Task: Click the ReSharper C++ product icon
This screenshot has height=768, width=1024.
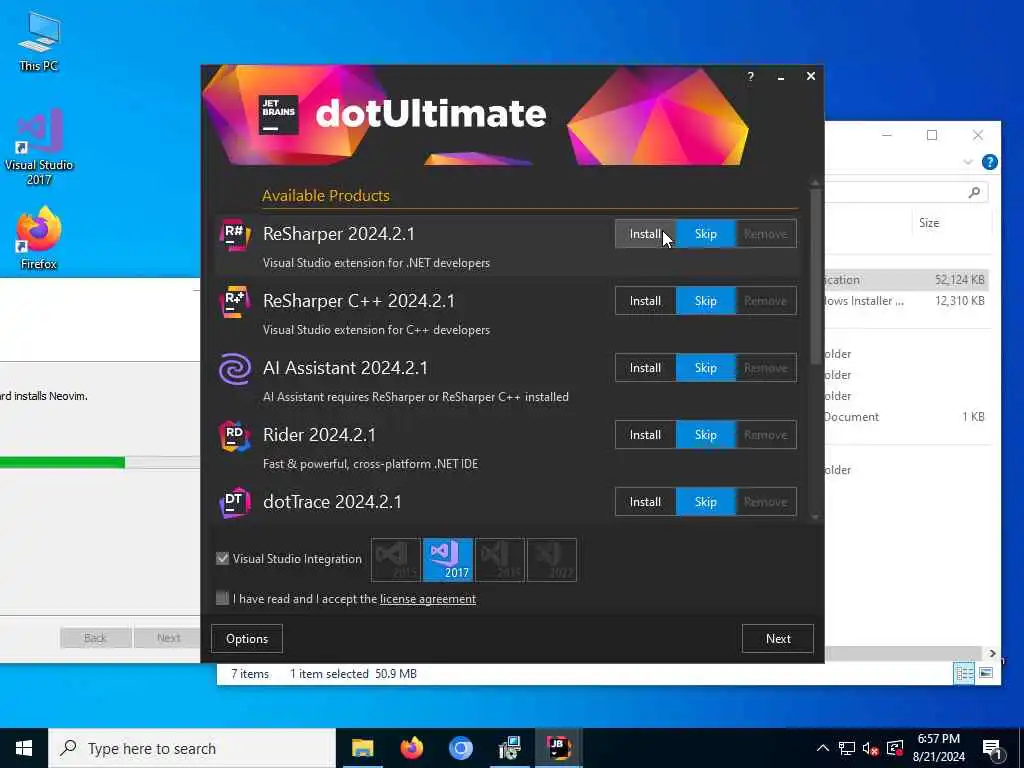Action: 235,302
